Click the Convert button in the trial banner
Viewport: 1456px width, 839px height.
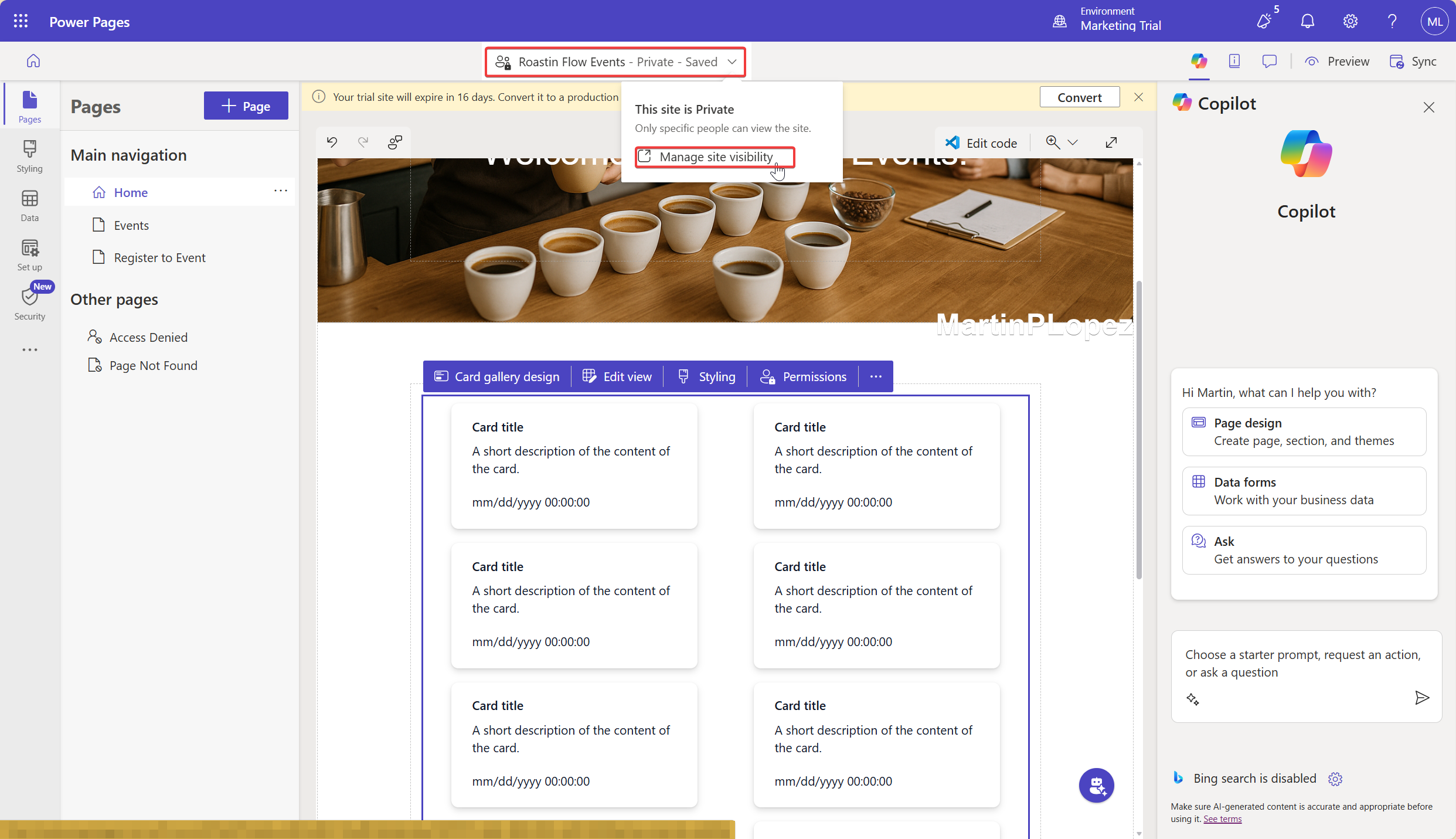[1079, 97]
